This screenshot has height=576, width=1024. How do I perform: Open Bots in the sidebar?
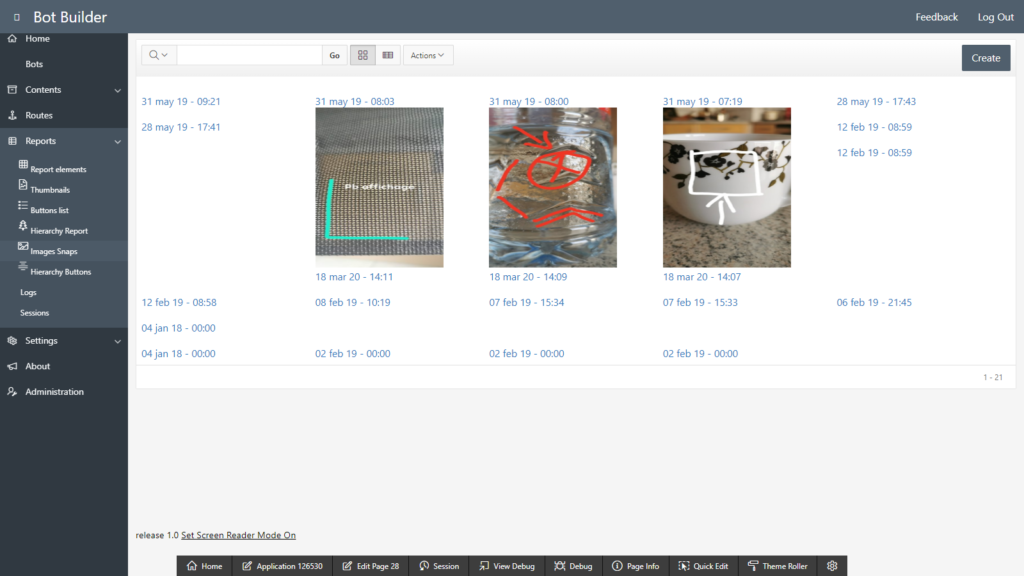(34, 64)
